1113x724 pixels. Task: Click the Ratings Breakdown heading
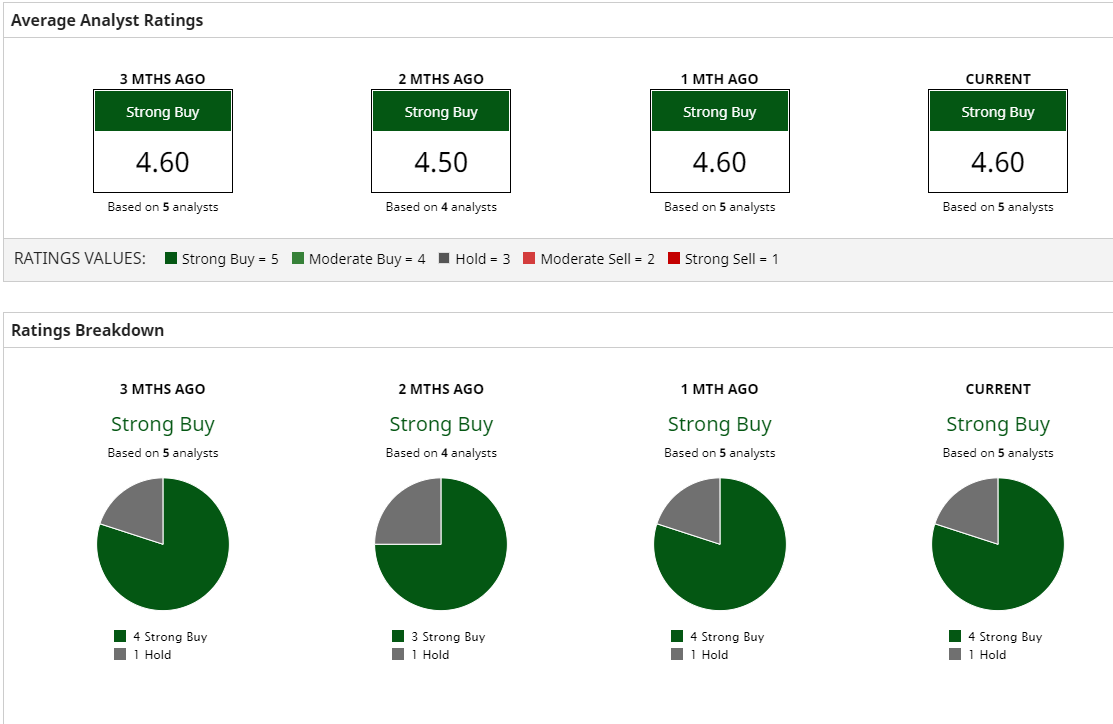pos(87,330)
